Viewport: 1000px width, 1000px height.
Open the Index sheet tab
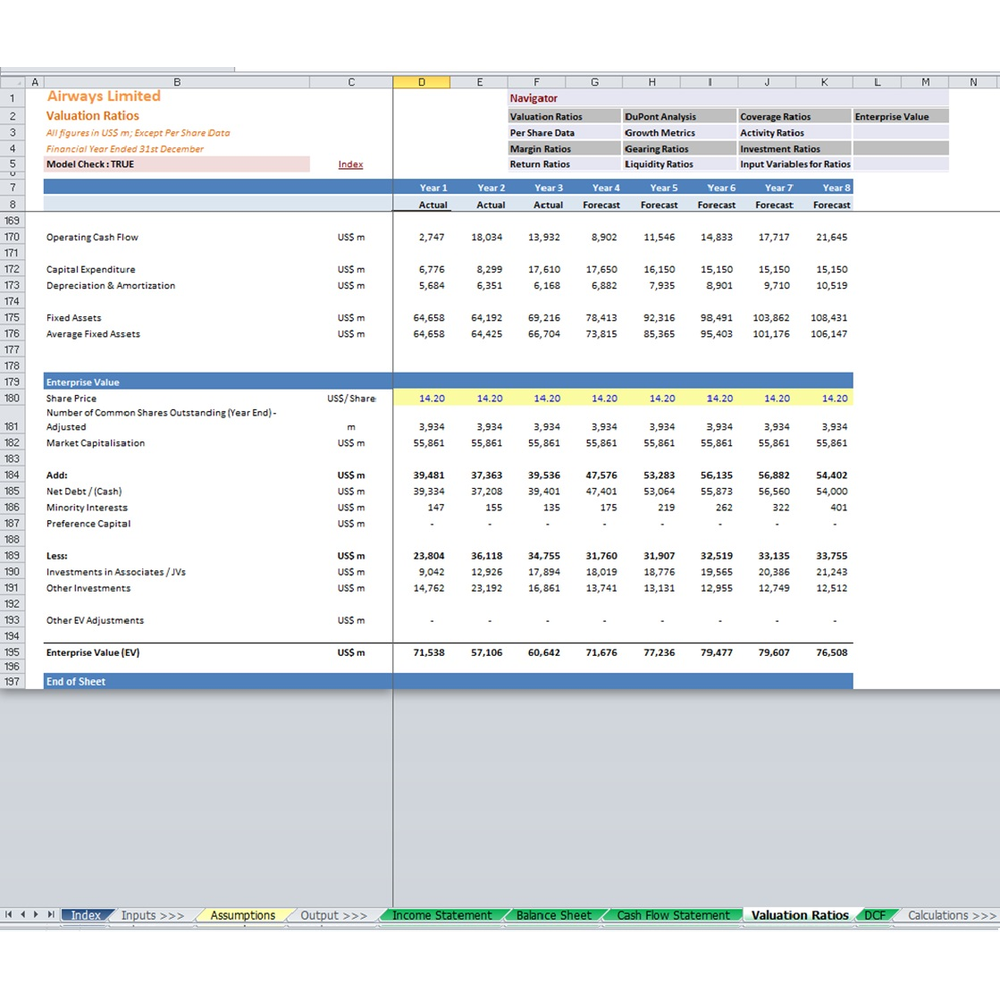coord(86,915)
